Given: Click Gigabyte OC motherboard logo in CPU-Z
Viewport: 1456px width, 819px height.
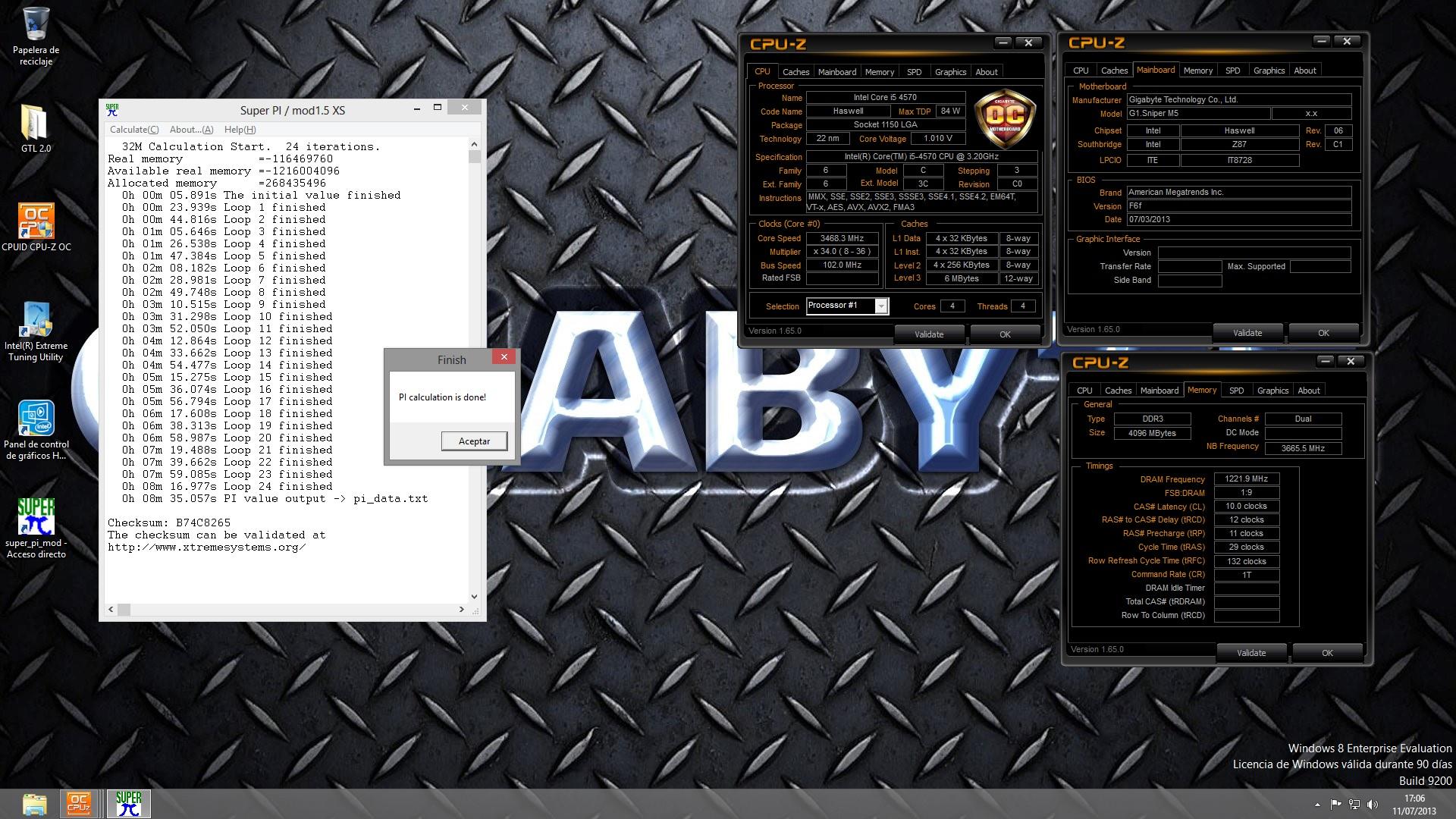Looking at the screenshot, I should pos(1005,118).
